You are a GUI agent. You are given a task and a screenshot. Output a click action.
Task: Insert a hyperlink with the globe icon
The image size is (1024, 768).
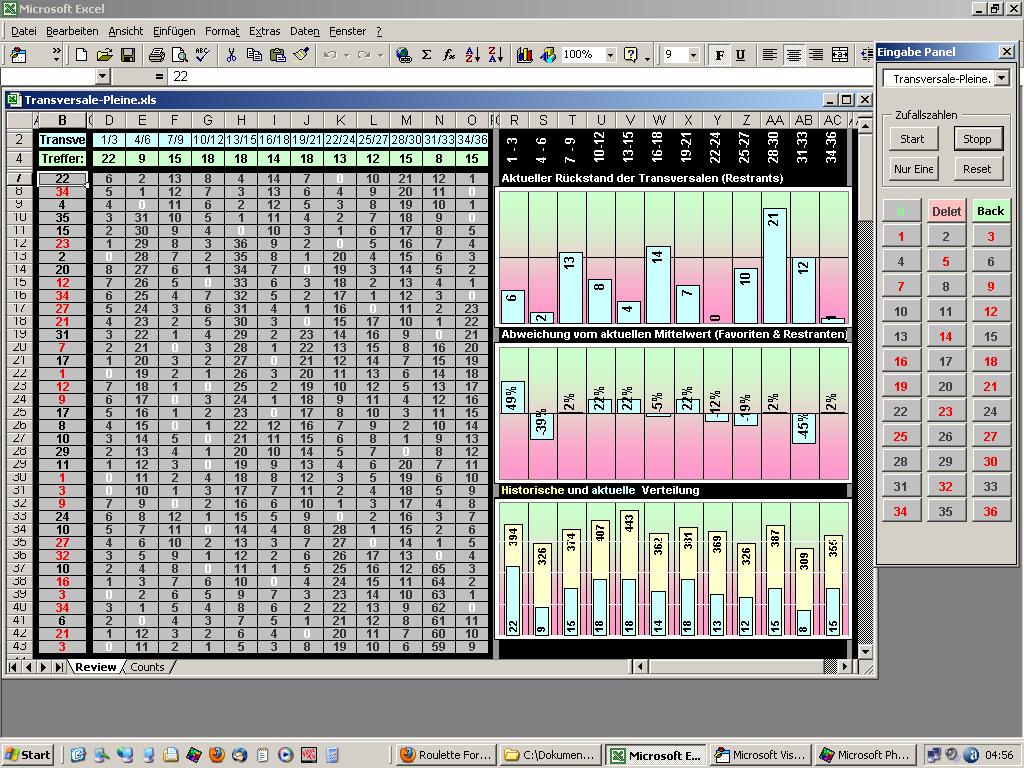click(x=404, y=55)
